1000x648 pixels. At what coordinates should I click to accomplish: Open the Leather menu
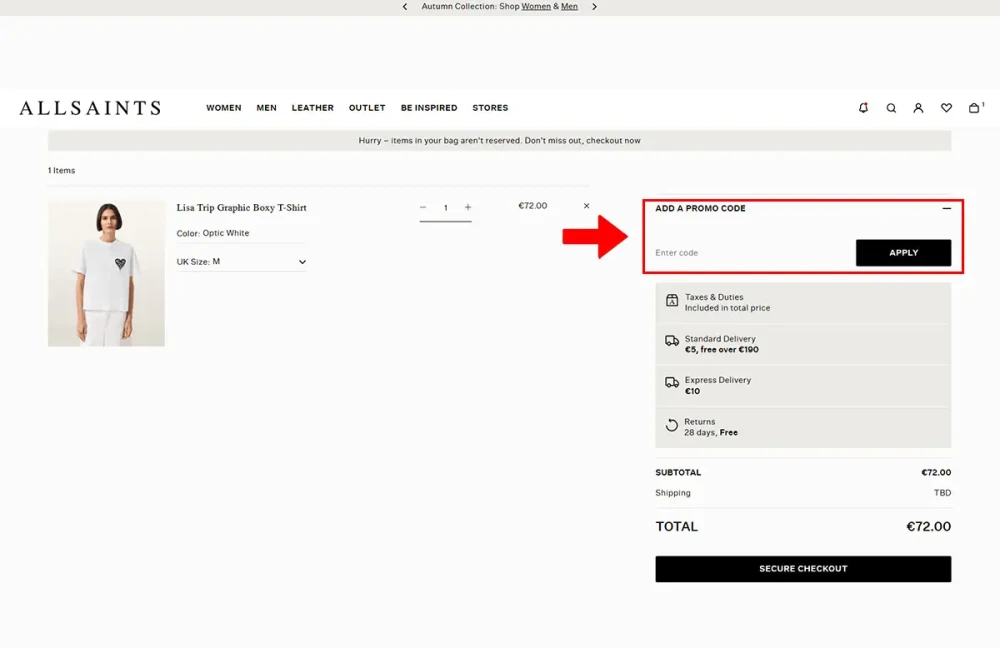pyautogui.click(x=312, y=108)
